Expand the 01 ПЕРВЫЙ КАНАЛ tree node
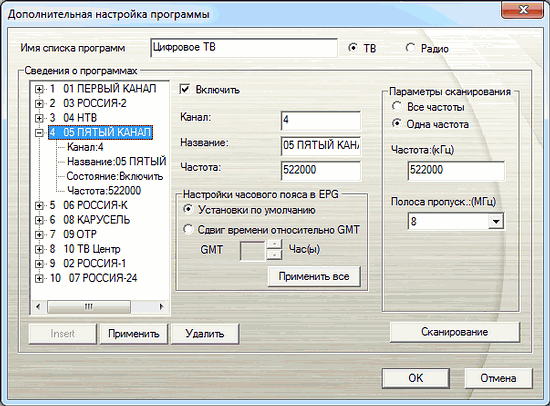This screenshot has height=406, width=550. pyautogui.click(x=39, y=89)
